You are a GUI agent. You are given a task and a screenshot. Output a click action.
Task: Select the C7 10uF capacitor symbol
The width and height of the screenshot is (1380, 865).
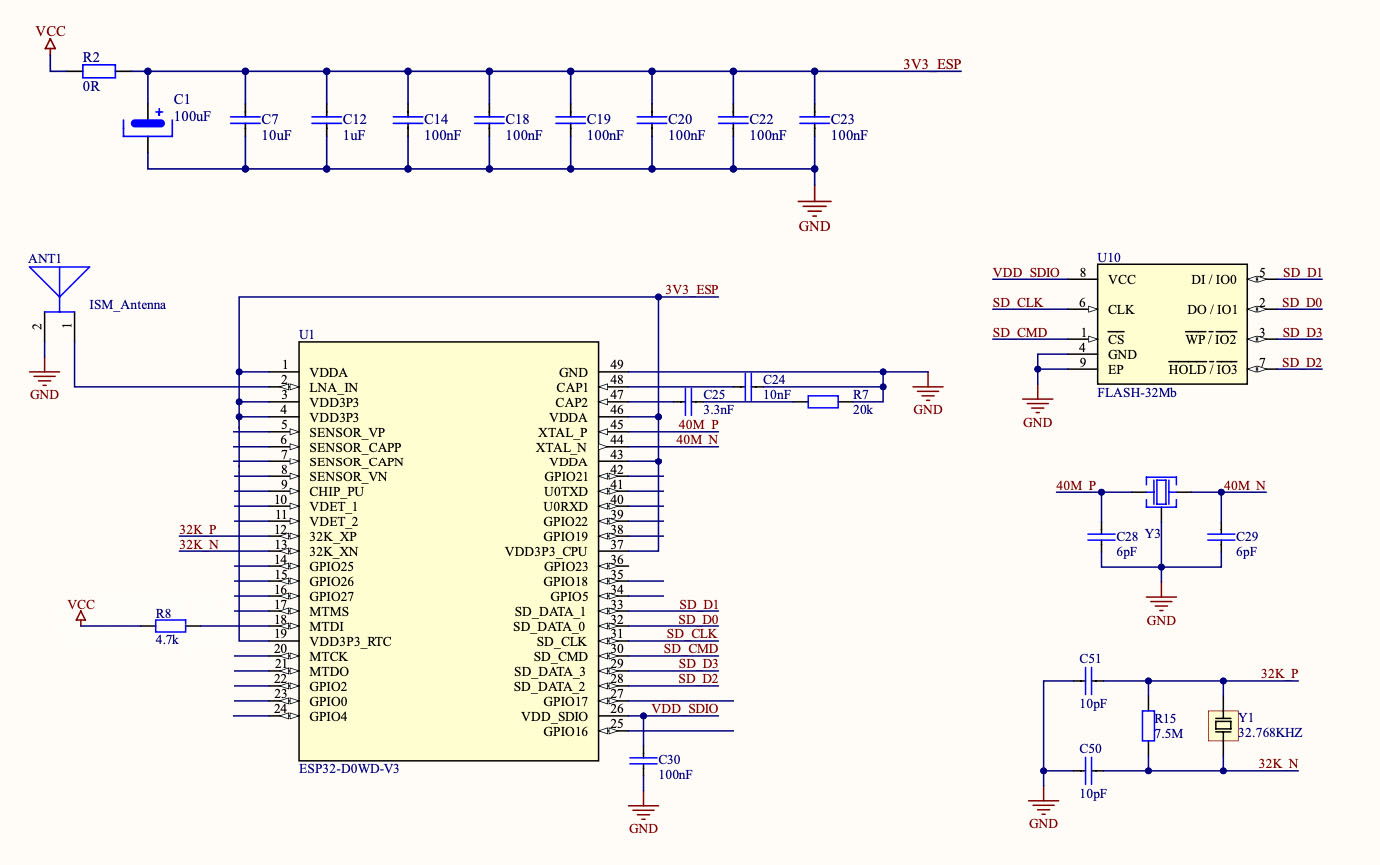pyautogui.click(x=245, y=119)
